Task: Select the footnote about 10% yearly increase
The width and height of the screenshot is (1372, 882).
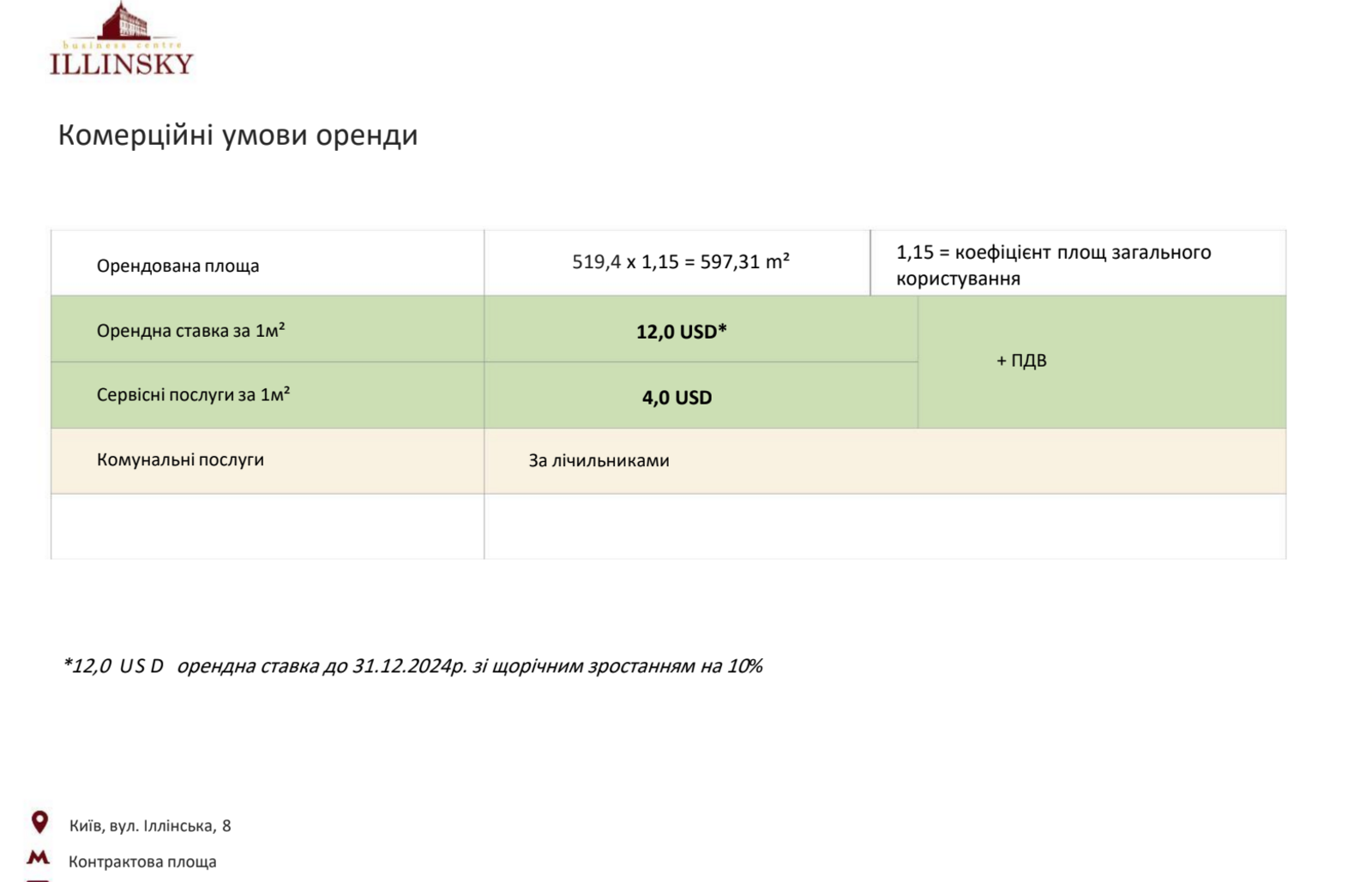Action: pos(412,666)
